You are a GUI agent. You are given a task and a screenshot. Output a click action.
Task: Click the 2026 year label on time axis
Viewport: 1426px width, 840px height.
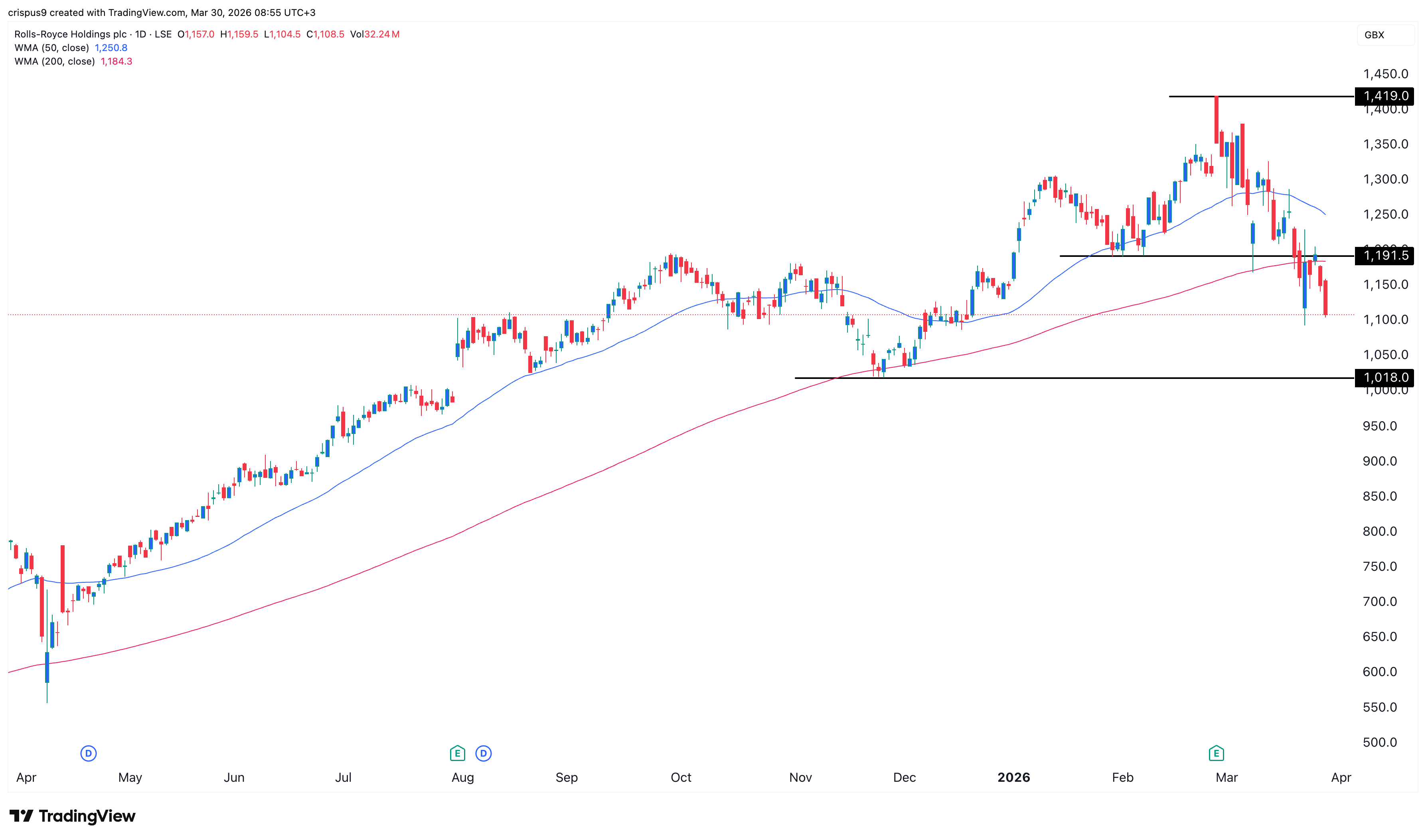tap(1013, 777)
